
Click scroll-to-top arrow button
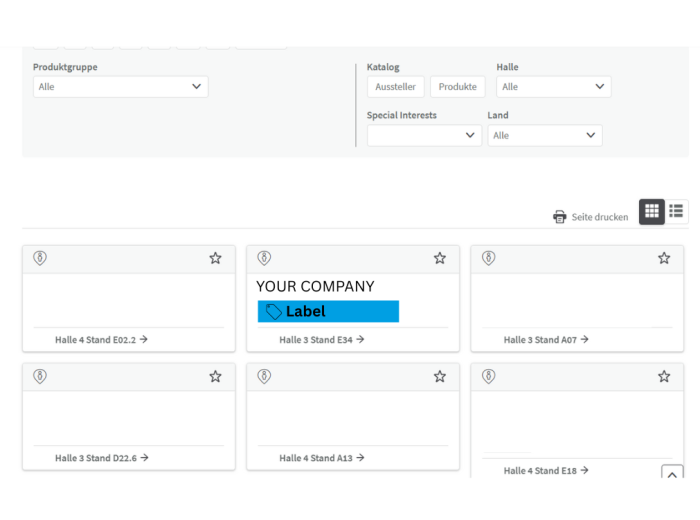672,474
